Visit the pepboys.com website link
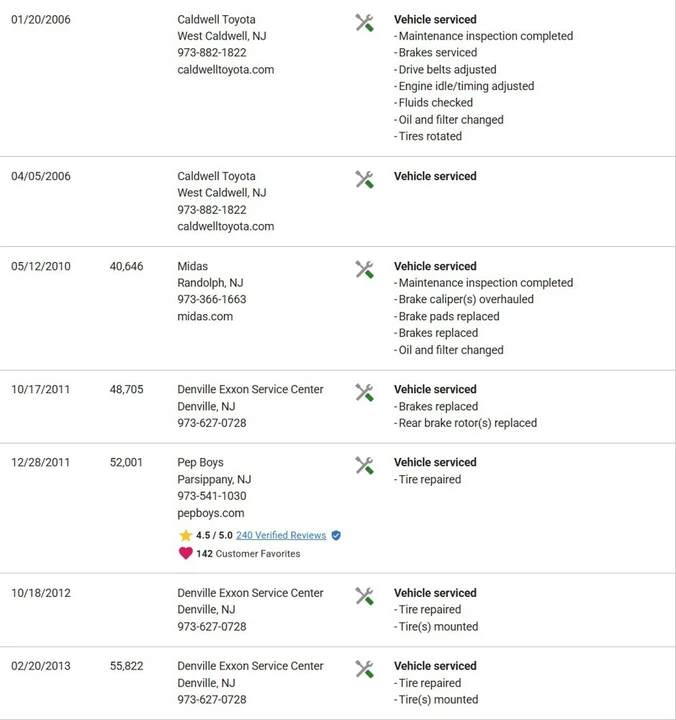 [211, 513]
